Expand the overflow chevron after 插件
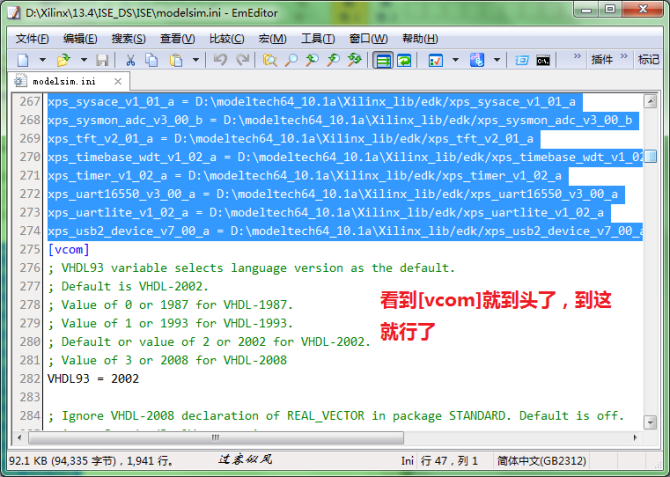 [x=623, y=56]
